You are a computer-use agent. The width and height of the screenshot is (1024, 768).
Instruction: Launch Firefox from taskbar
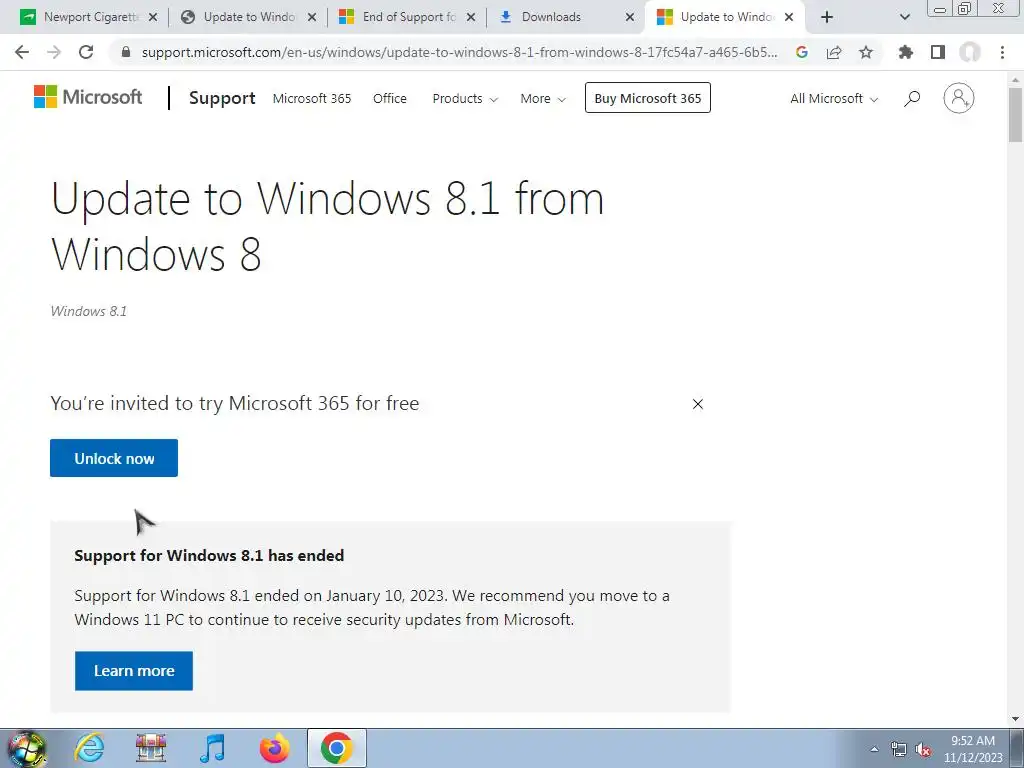click(274, 748)
